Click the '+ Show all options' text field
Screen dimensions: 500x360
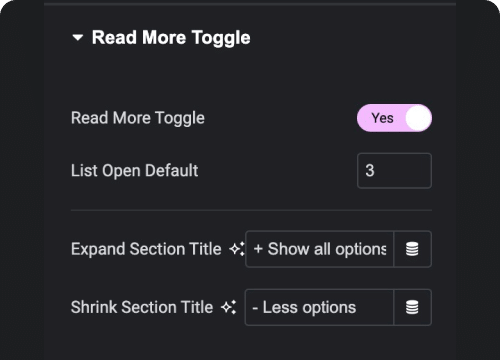(x=319, y=249)
